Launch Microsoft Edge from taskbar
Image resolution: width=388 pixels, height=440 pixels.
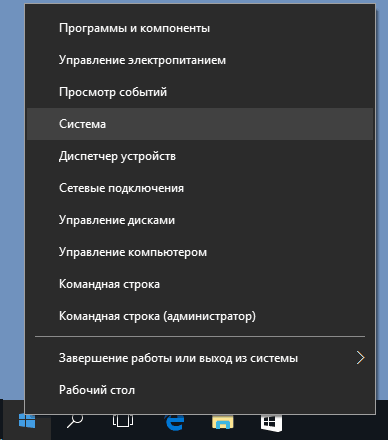point(175,421)
